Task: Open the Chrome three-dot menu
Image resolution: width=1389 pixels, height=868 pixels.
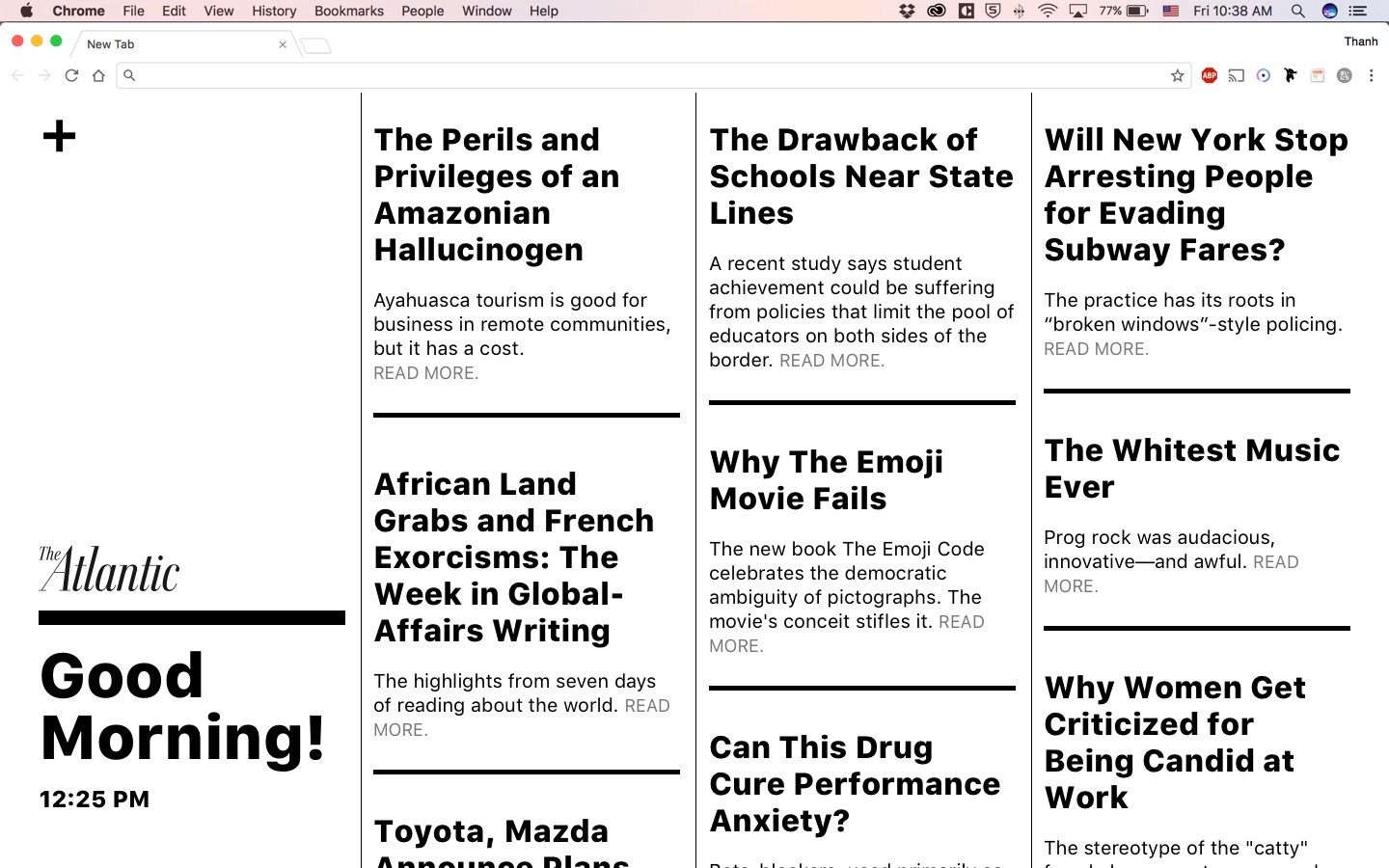Action: click(x=1371, y=75)
